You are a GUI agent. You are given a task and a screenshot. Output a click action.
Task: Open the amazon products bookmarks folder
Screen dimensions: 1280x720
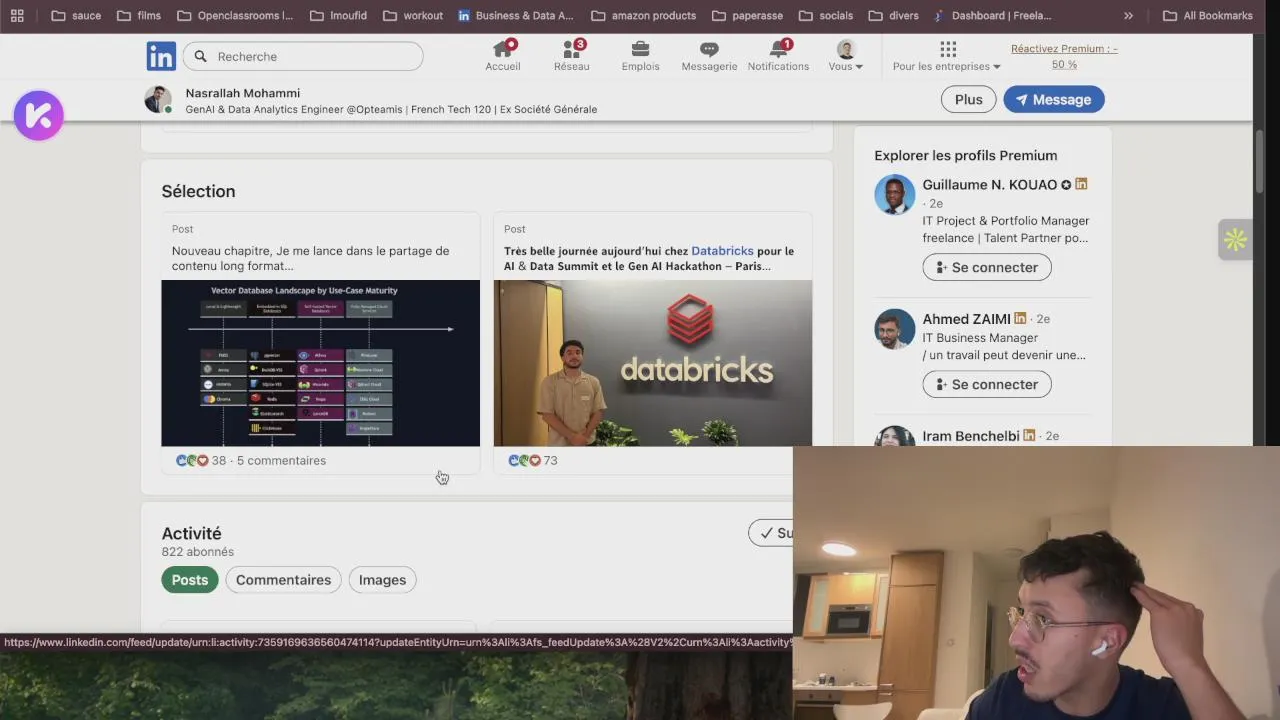pos(643,16)
